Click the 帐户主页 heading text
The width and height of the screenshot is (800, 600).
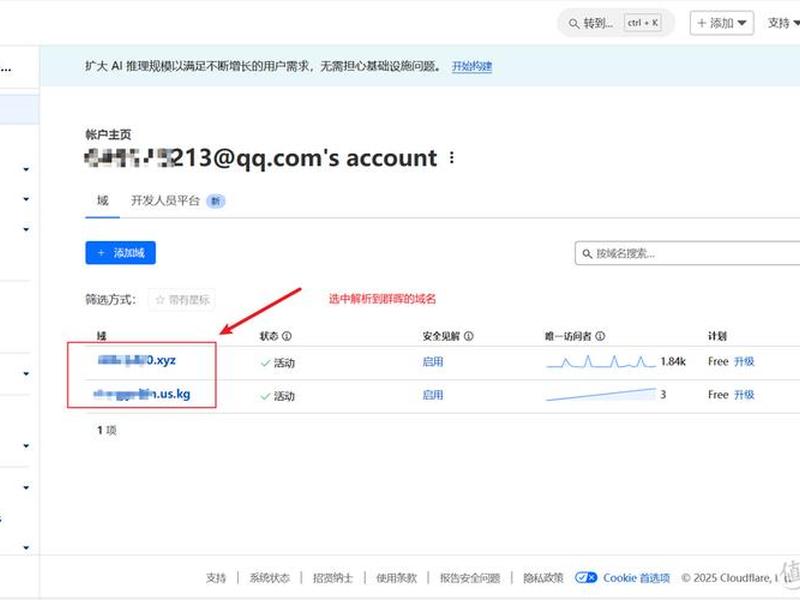(x=108, y=135)
